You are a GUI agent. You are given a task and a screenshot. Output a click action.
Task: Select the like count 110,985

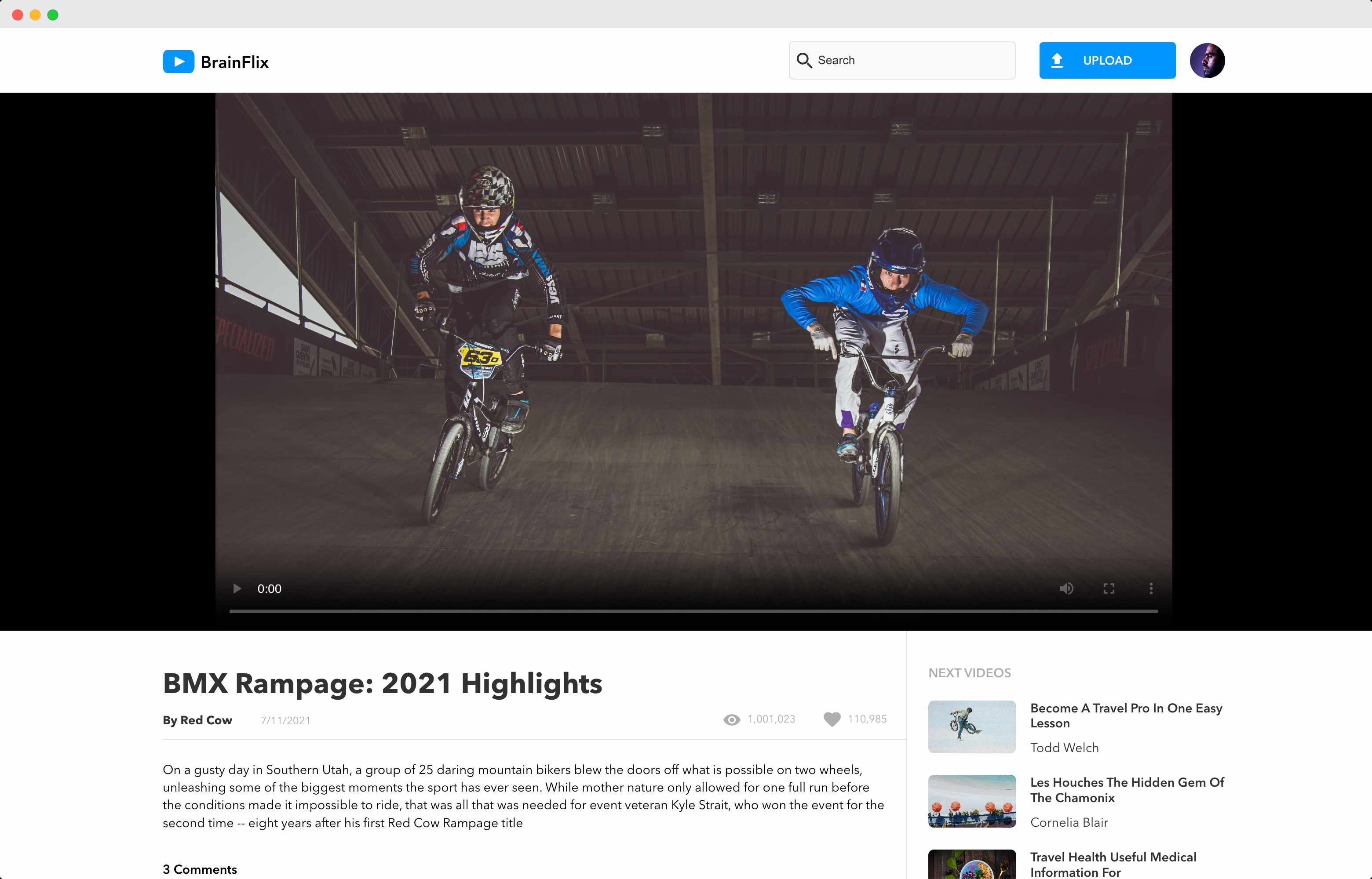tap(867, 719)
